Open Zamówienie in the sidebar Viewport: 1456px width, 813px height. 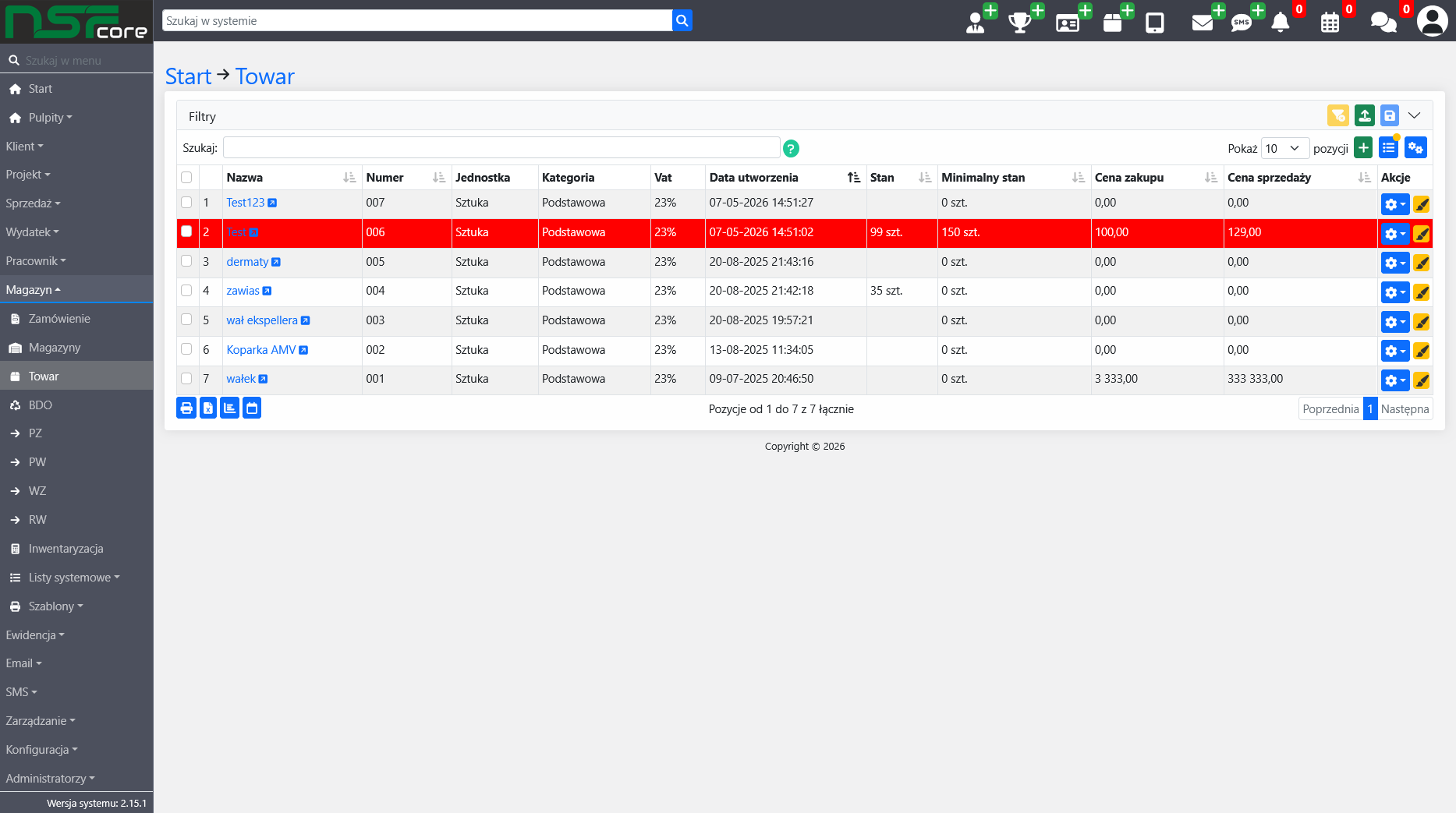click(x=59, y=319)
